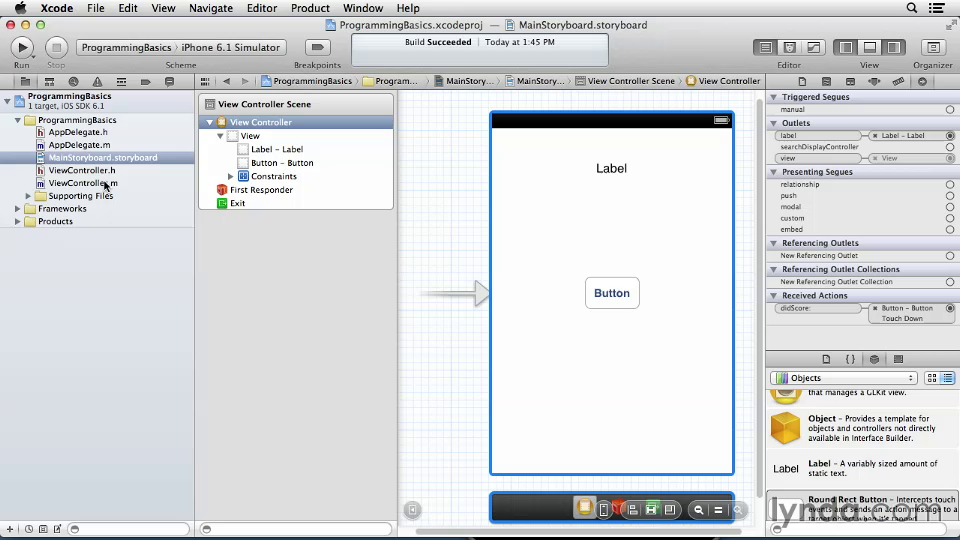Show the Project navigator

[25, 81]
